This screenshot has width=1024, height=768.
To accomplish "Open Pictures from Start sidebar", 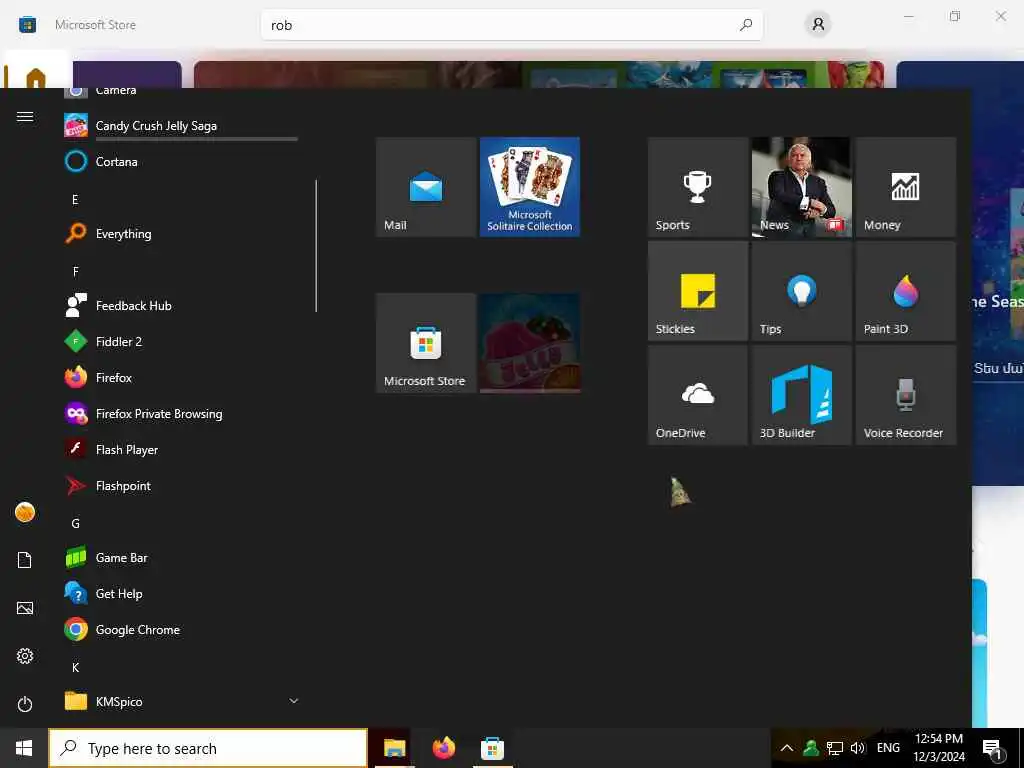I will [x=25, y=608].
